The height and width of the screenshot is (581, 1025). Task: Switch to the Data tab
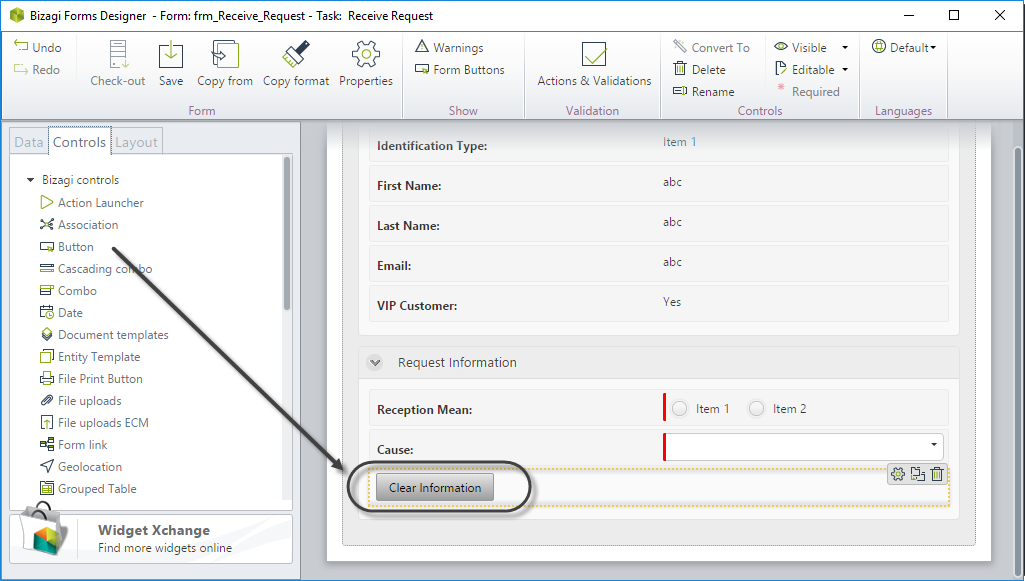[x=29, y=142]
